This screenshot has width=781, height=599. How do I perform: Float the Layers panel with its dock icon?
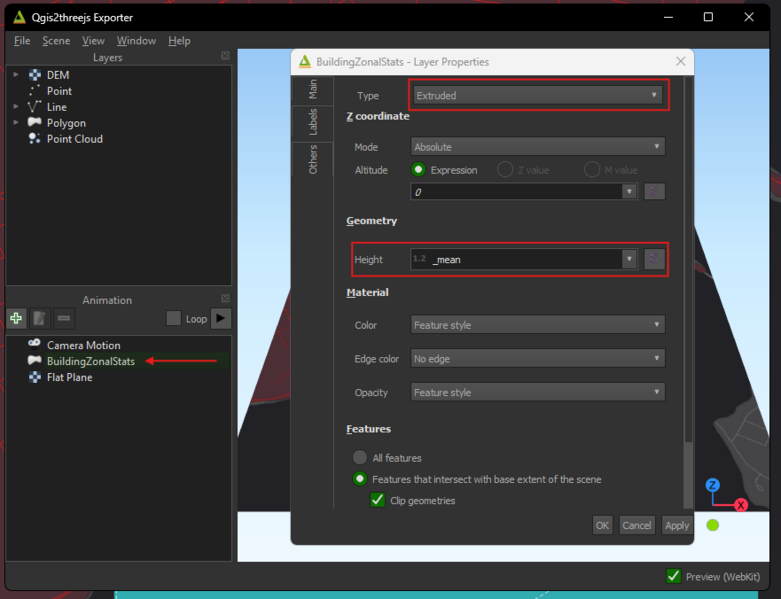pyautogui.click(x=225, y=57)
